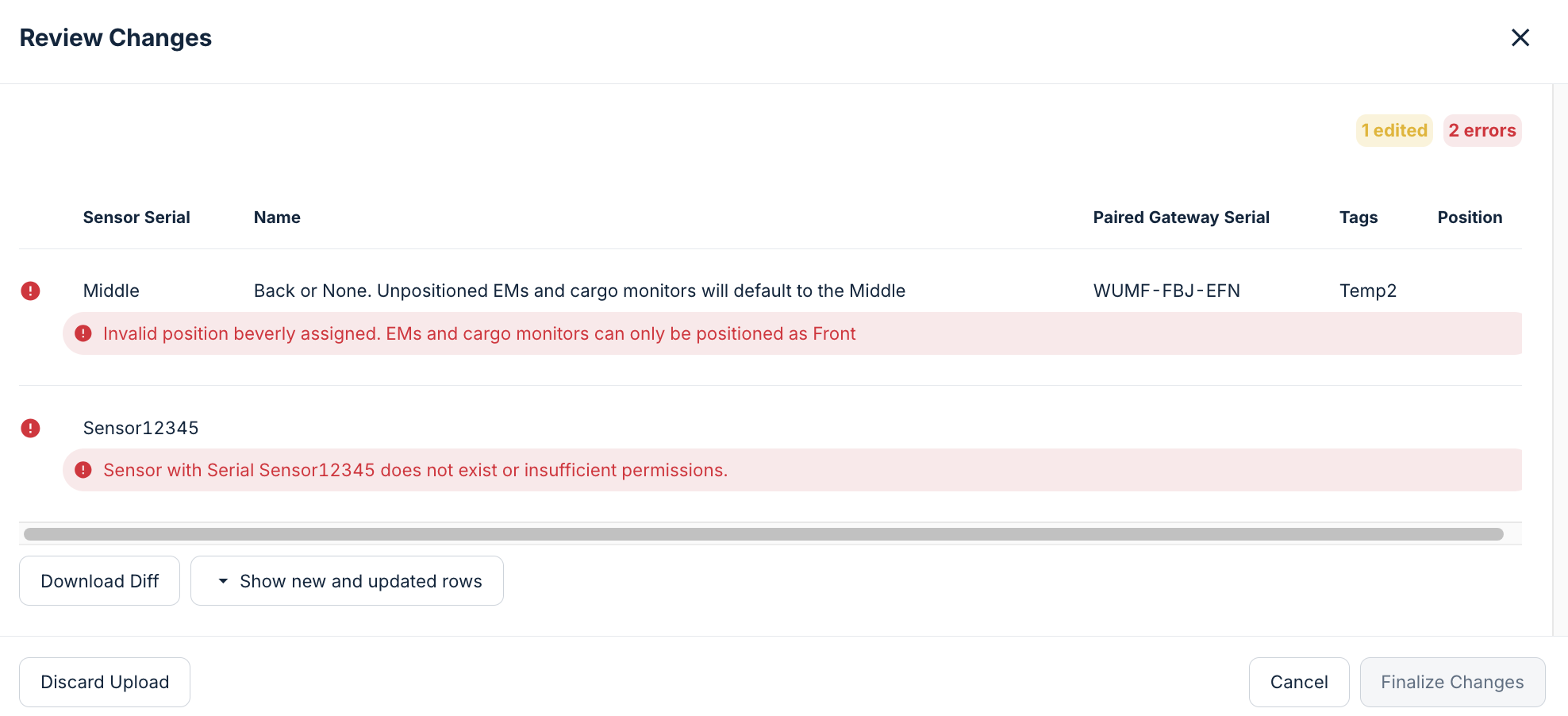
Task: Click the alert icon inside the invalid position banner
Action: click(83, 333)
